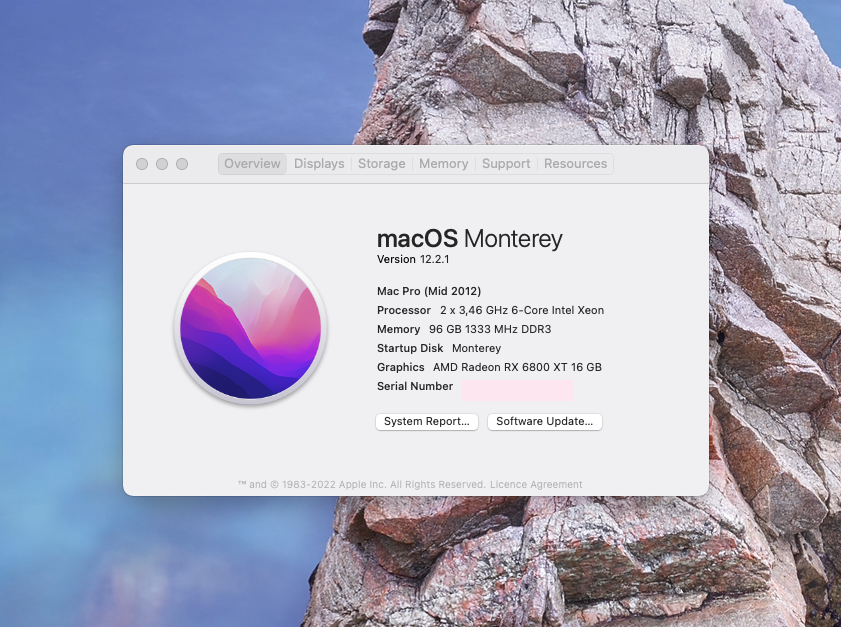Click the redacted serial number field
The image size is (841, 627).
[517, 390]
